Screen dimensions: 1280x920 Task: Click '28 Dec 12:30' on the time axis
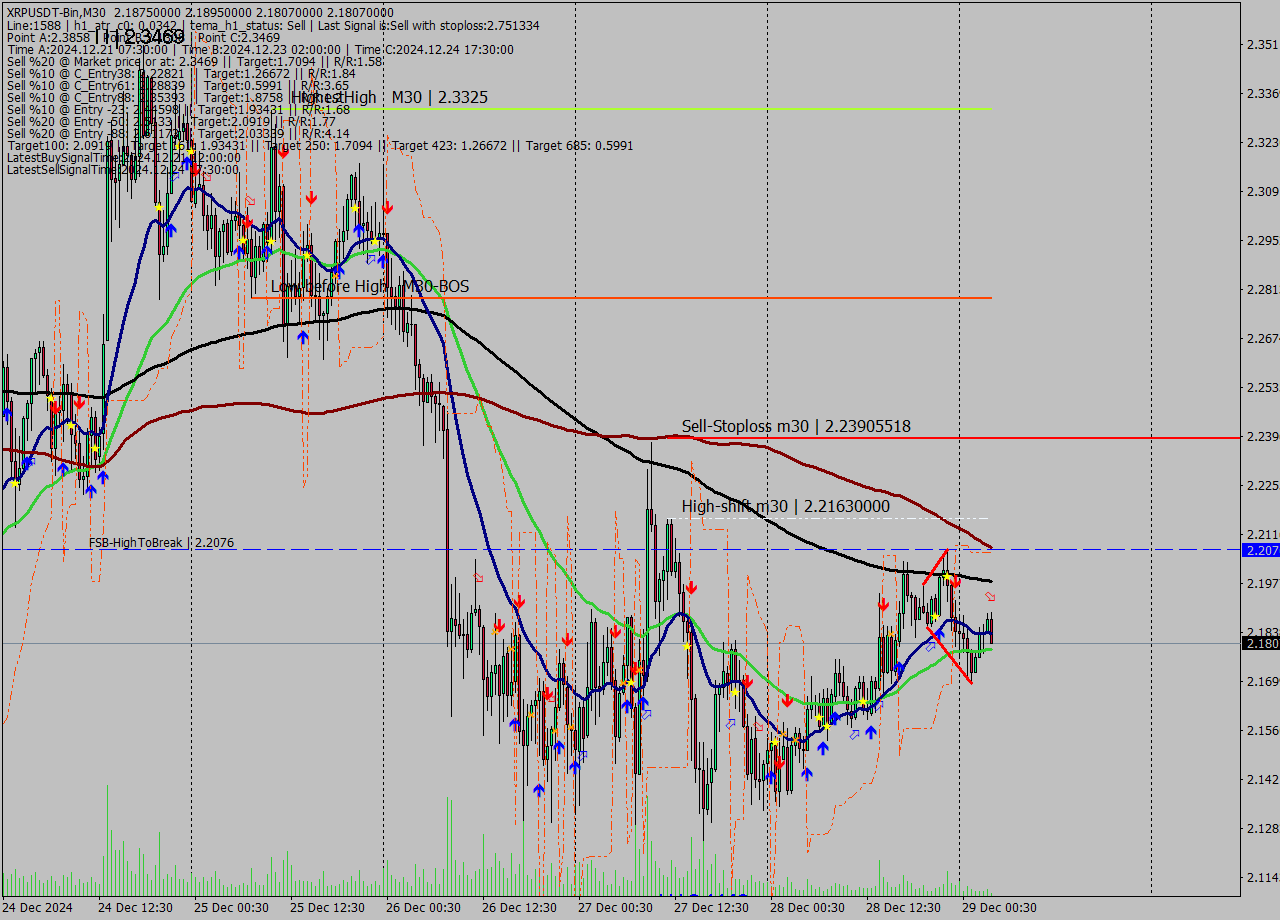pyautogui.click(x=904, y=908)
